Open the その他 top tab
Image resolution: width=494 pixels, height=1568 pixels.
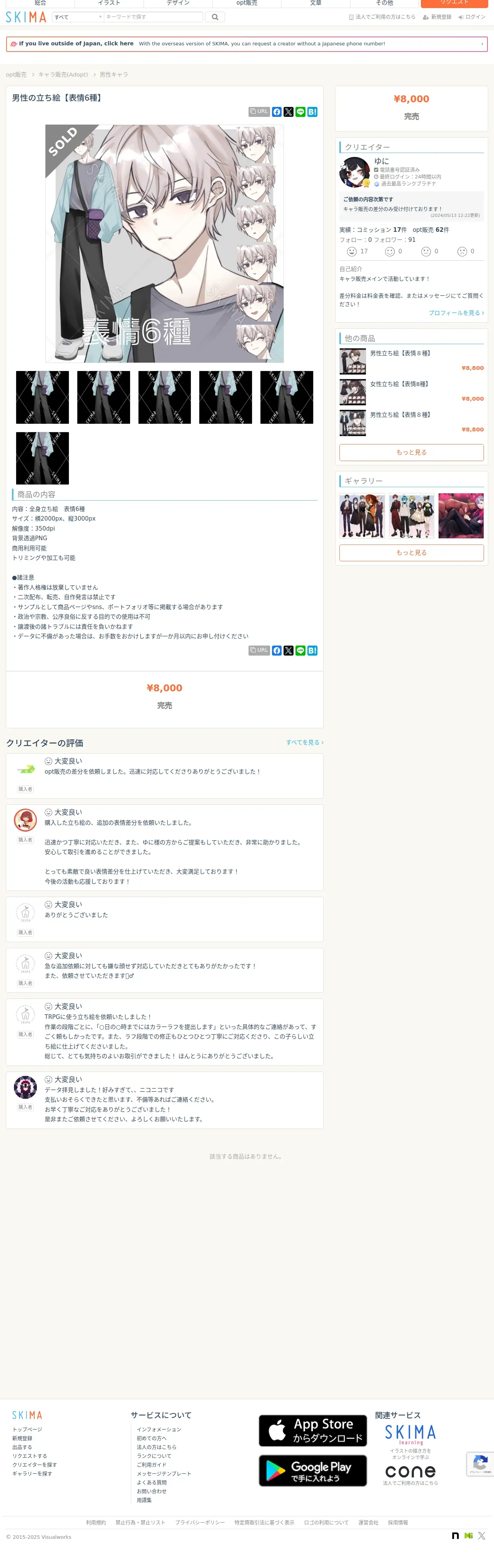(x=384, y=3)
